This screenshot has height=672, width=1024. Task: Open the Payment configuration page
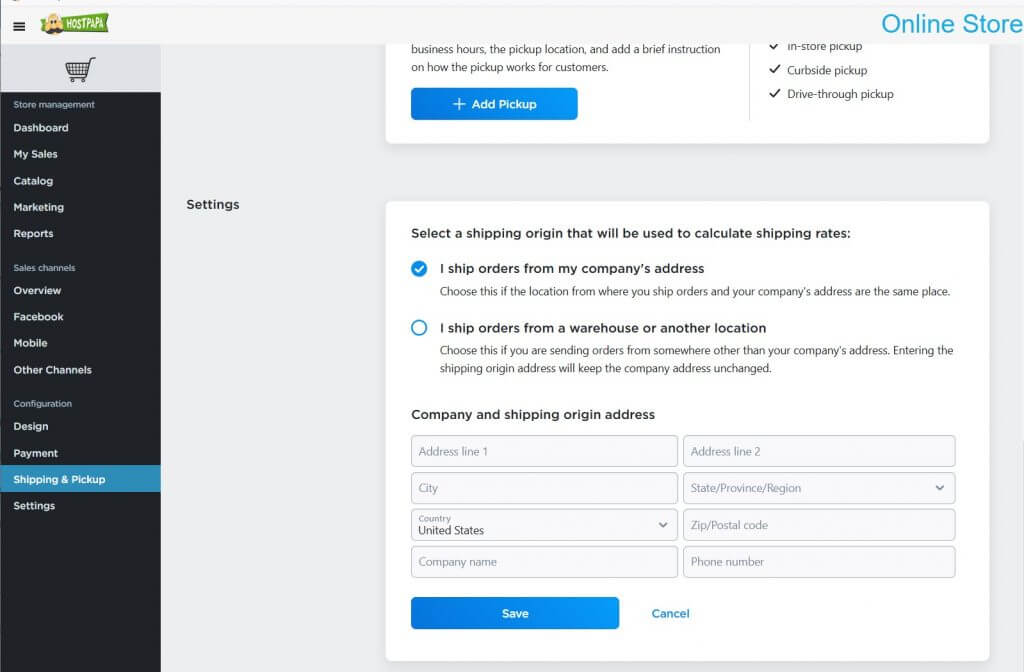(x=35, y=453)
